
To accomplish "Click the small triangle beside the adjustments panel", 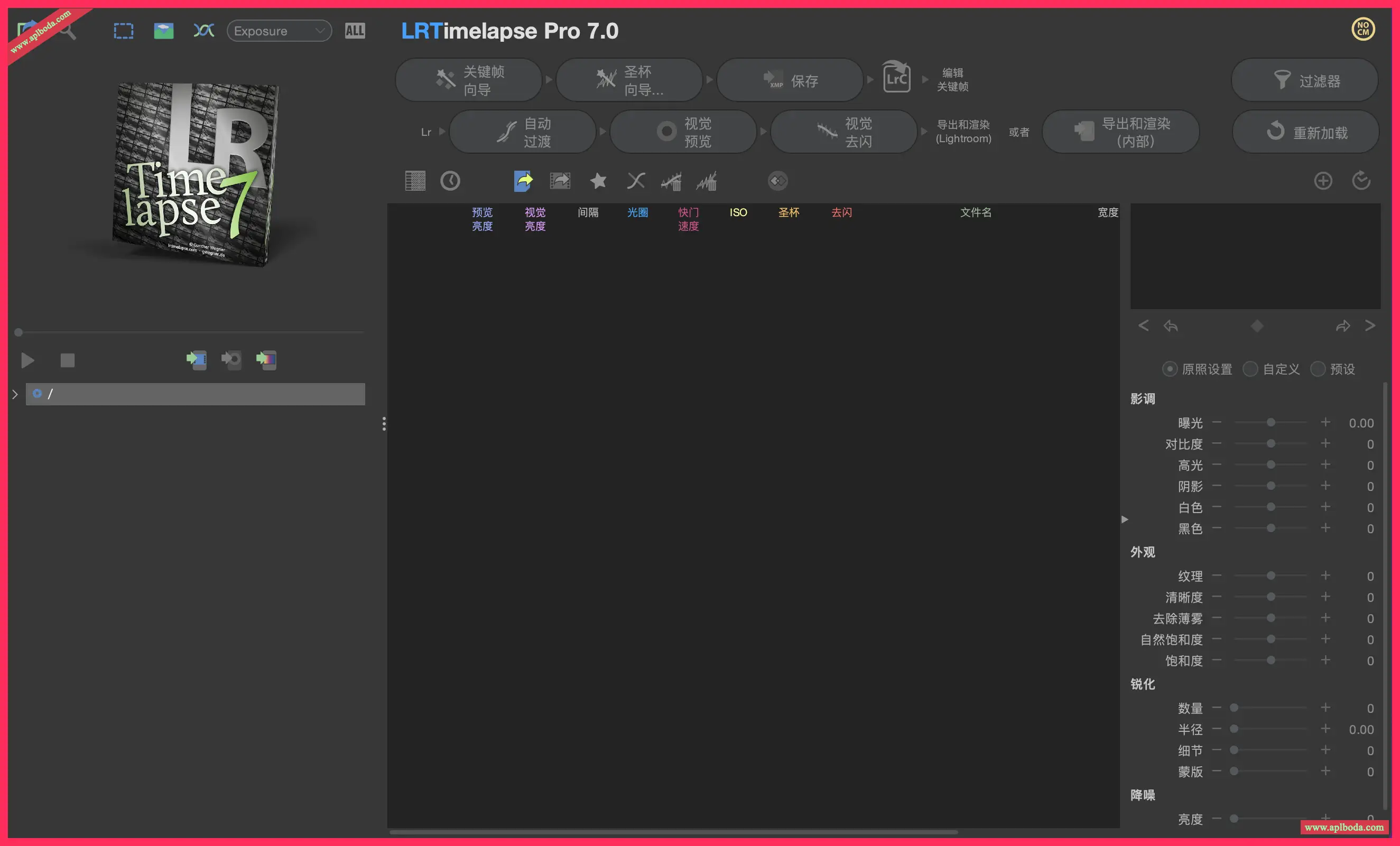I will 1125,519.
